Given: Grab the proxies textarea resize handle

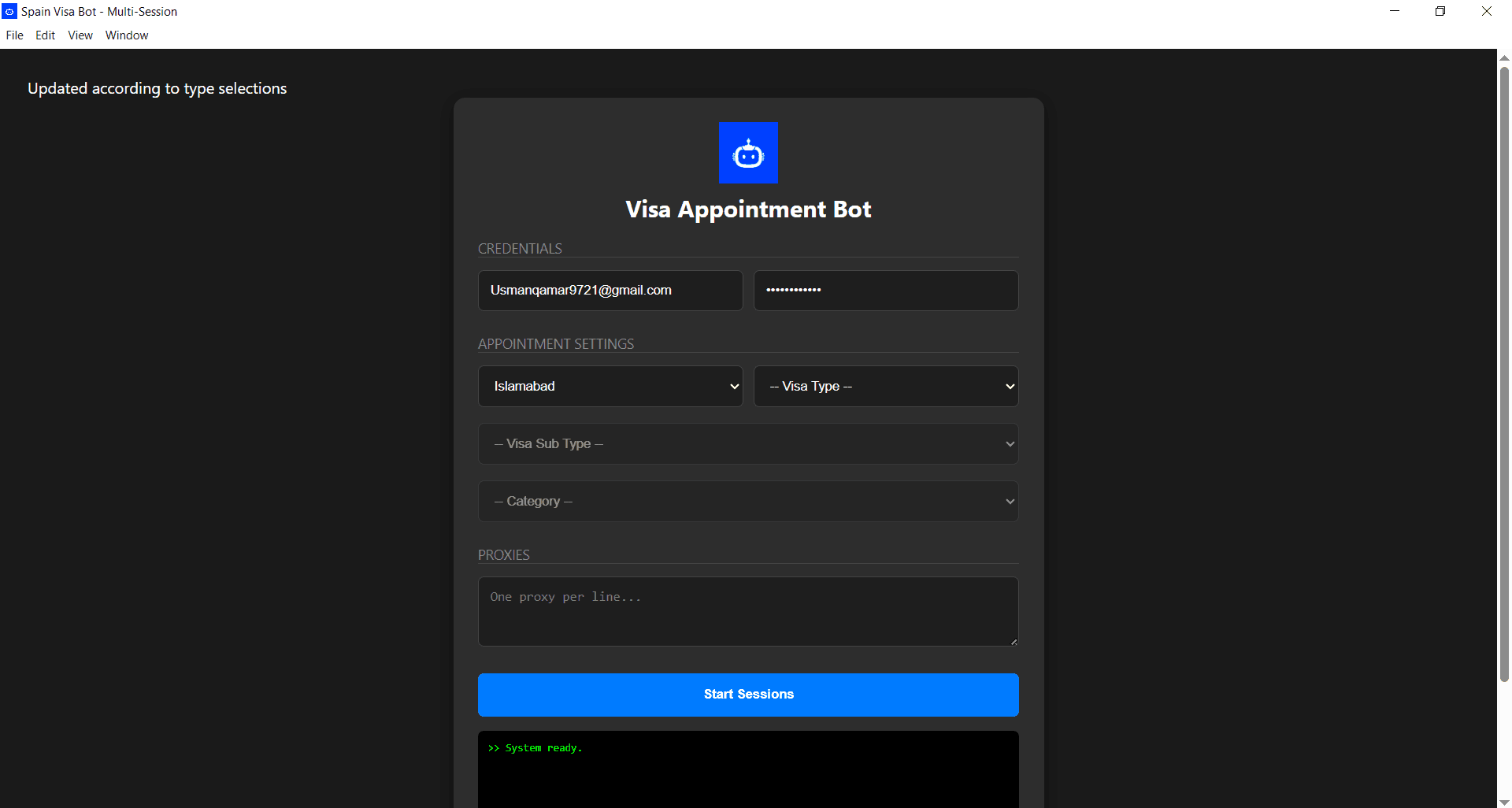Looking at the screenshot, I should (x=1014, y=642).
